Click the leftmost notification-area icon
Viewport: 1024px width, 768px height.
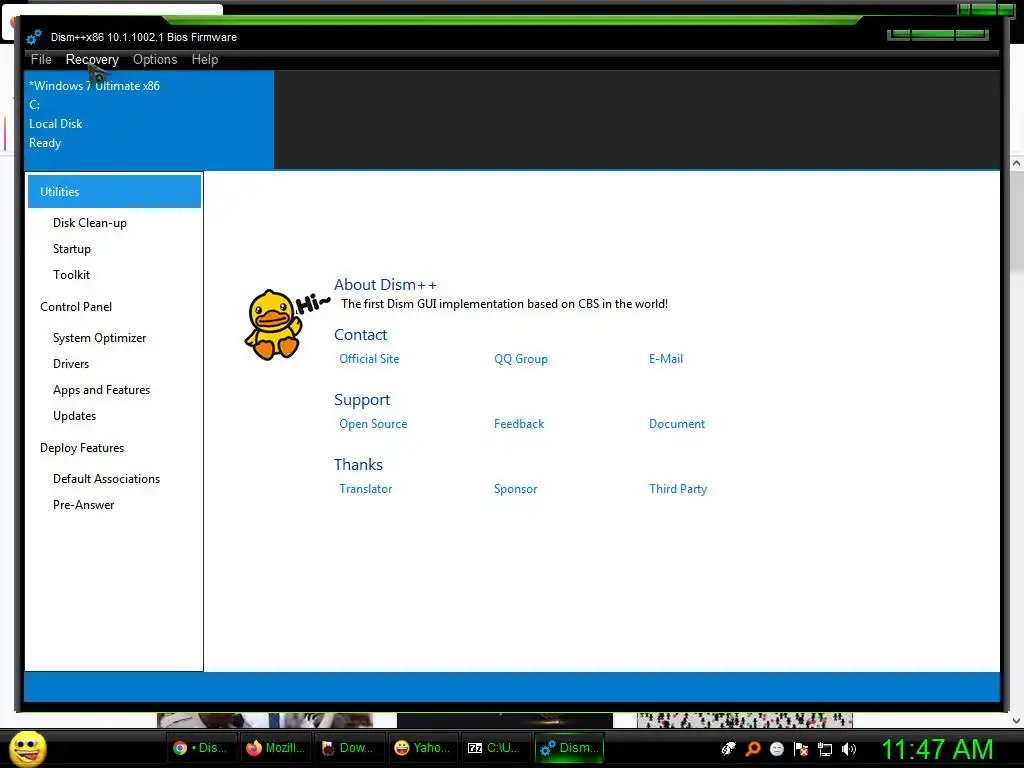click(x=728, y=749)
